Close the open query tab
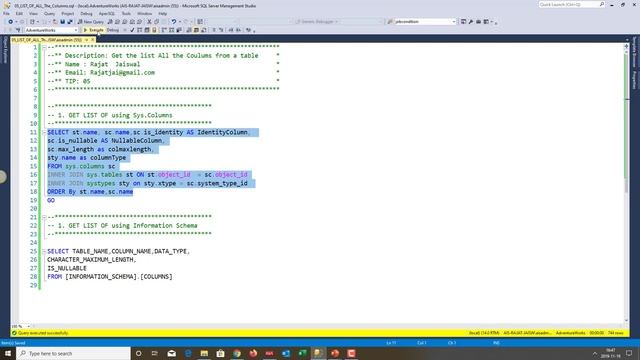This screenshot has width=640, height=360. click(93, 40)
